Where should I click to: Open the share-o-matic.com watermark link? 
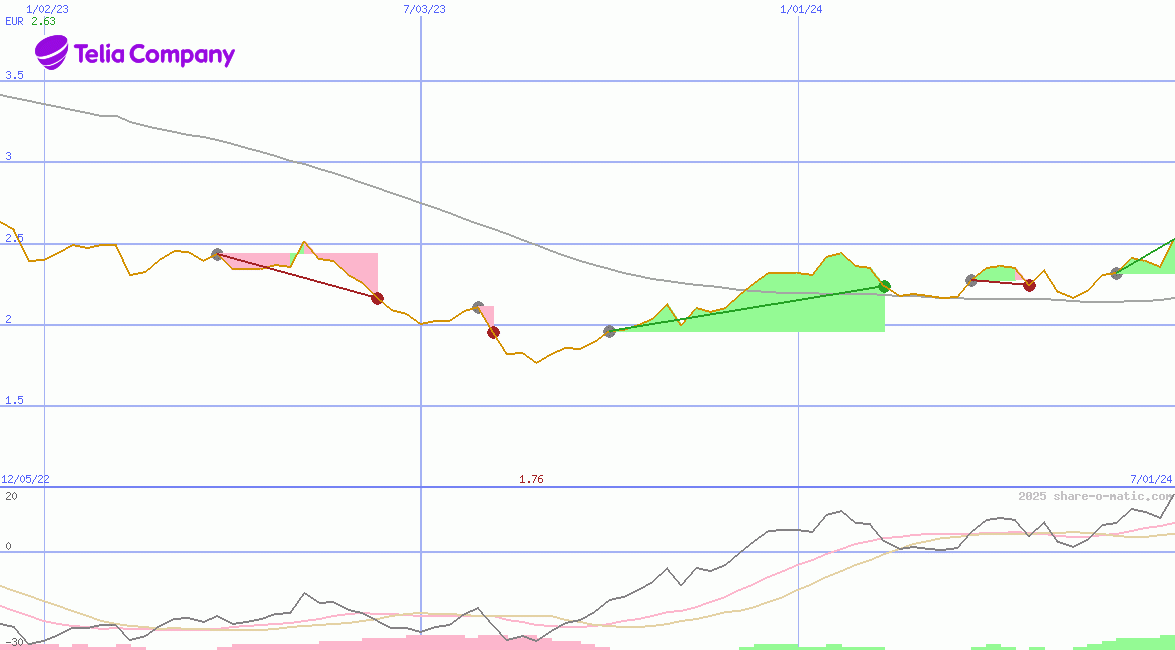[x=1095, y=496]
